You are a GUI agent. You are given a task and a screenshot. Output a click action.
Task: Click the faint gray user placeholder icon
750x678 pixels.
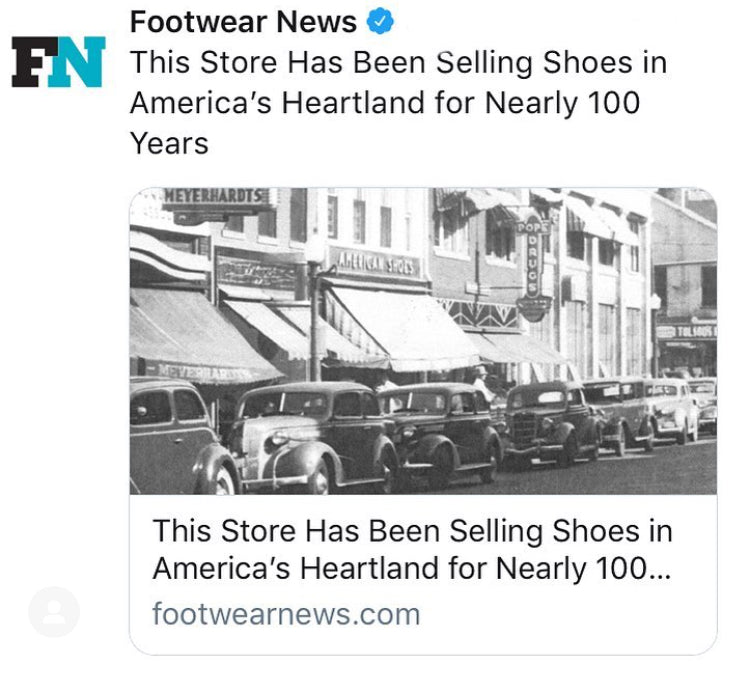pyautogui.click(x=54, y=612)
